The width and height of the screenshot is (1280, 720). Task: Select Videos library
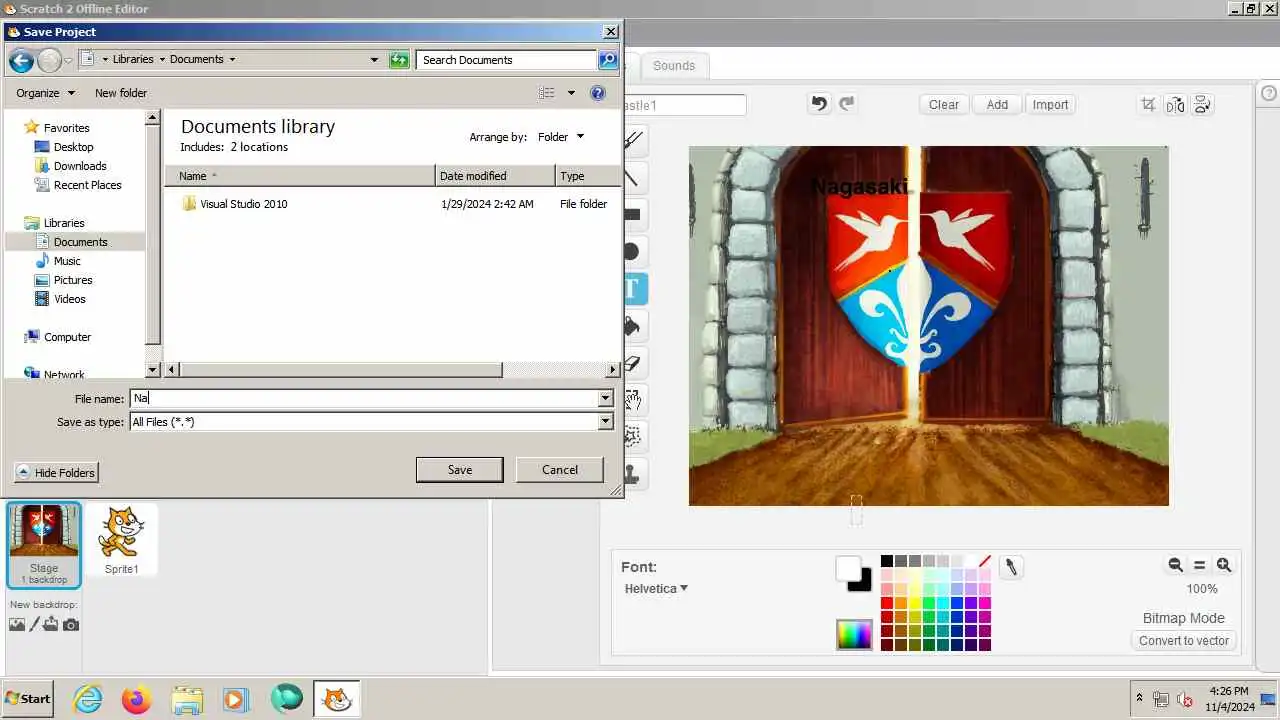(70, 299)
